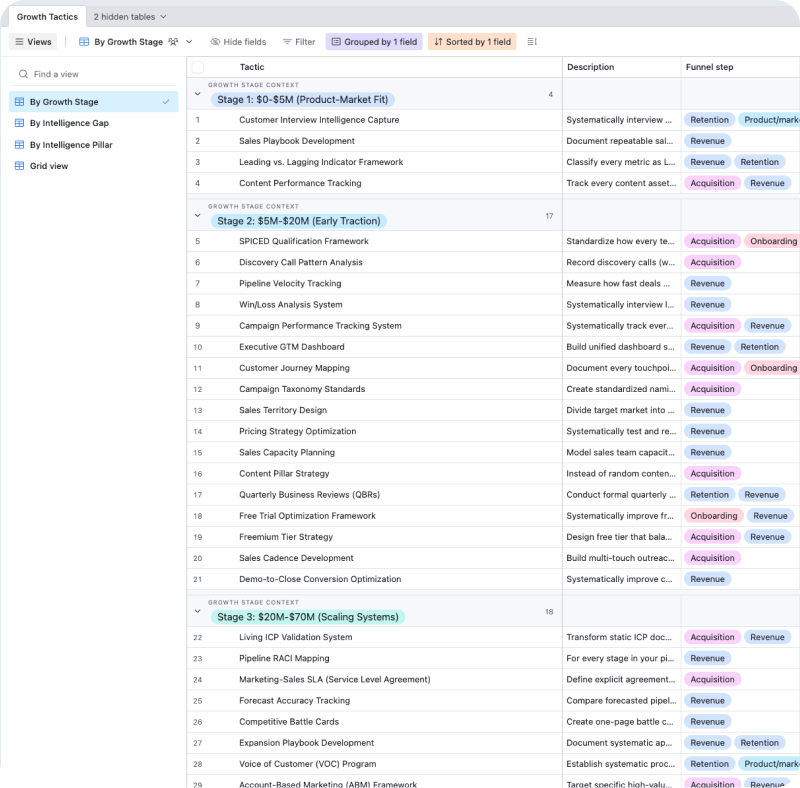The width and height of the screenshot is (800, 788).
Task: Toggle the select-all checkbox in the header row
Action: [196, 66]
